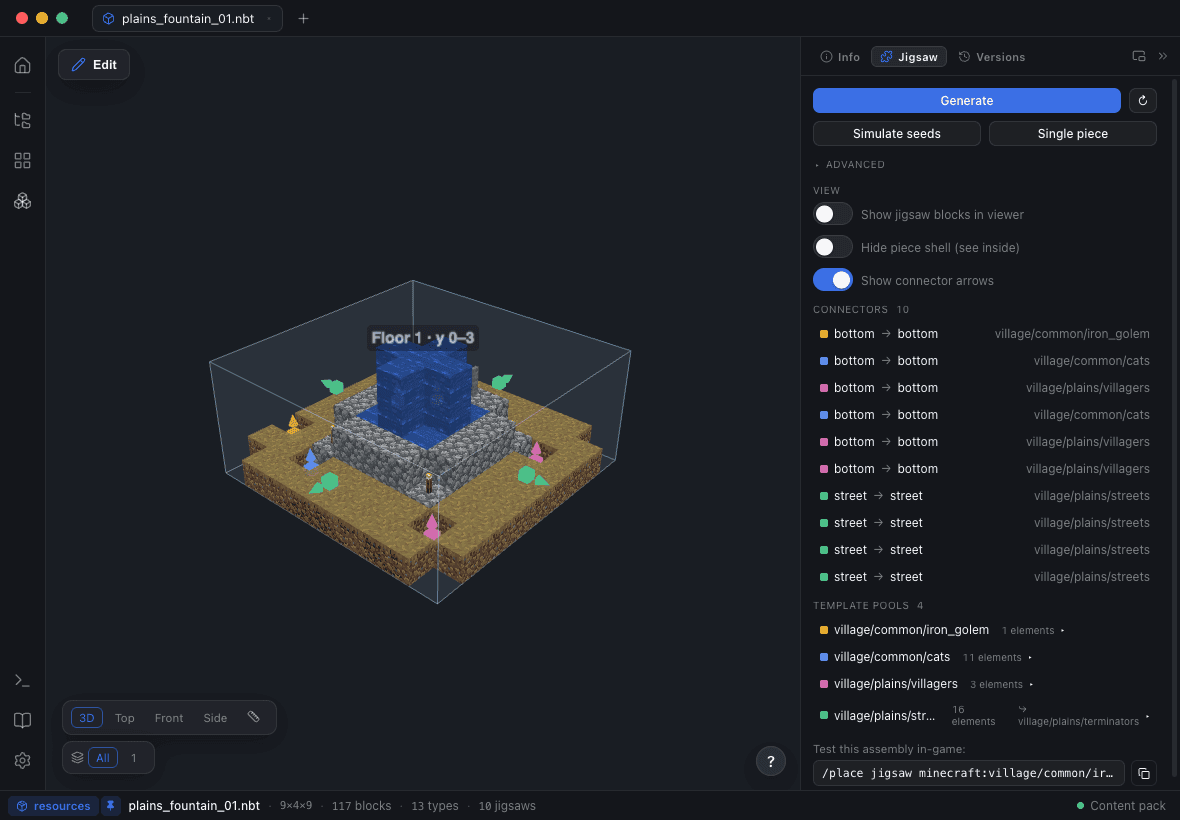
Task: Click the 9×4×9 dimensions status entry
Action: pyautogui.click(x=296, y=806)
